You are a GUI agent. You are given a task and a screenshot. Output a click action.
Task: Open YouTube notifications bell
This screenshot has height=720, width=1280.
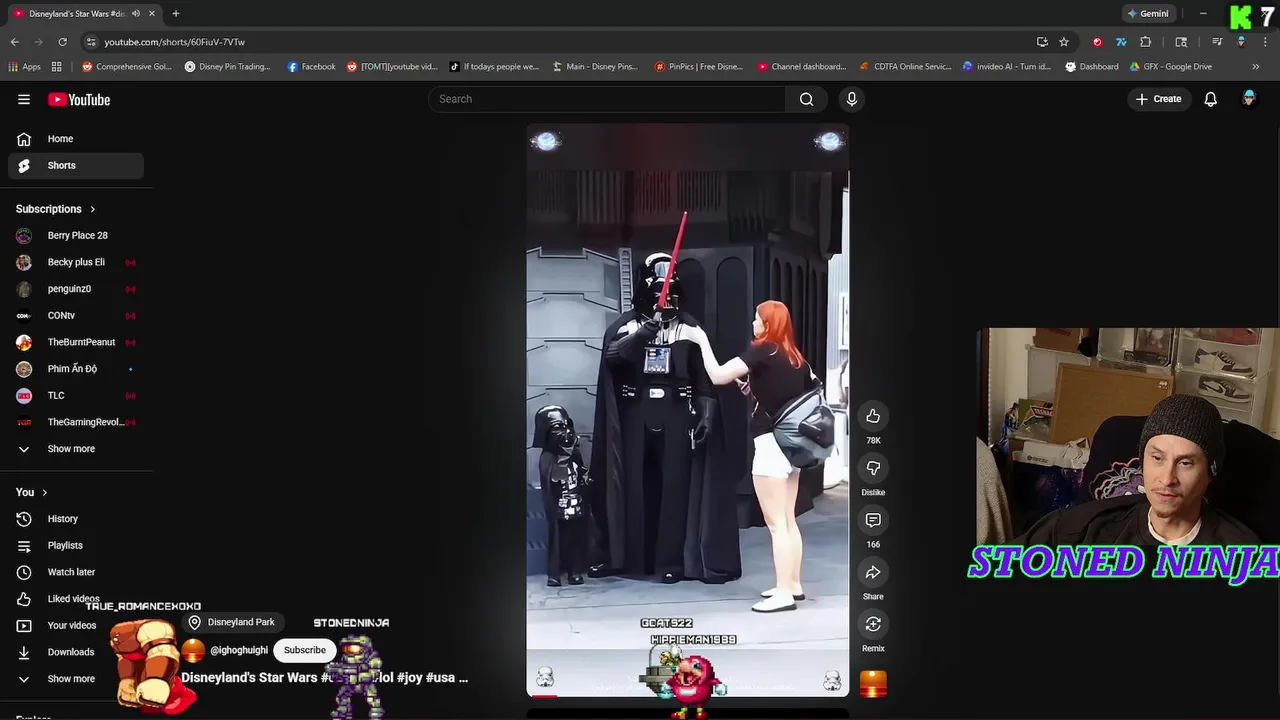click(x=1210, y=99)
